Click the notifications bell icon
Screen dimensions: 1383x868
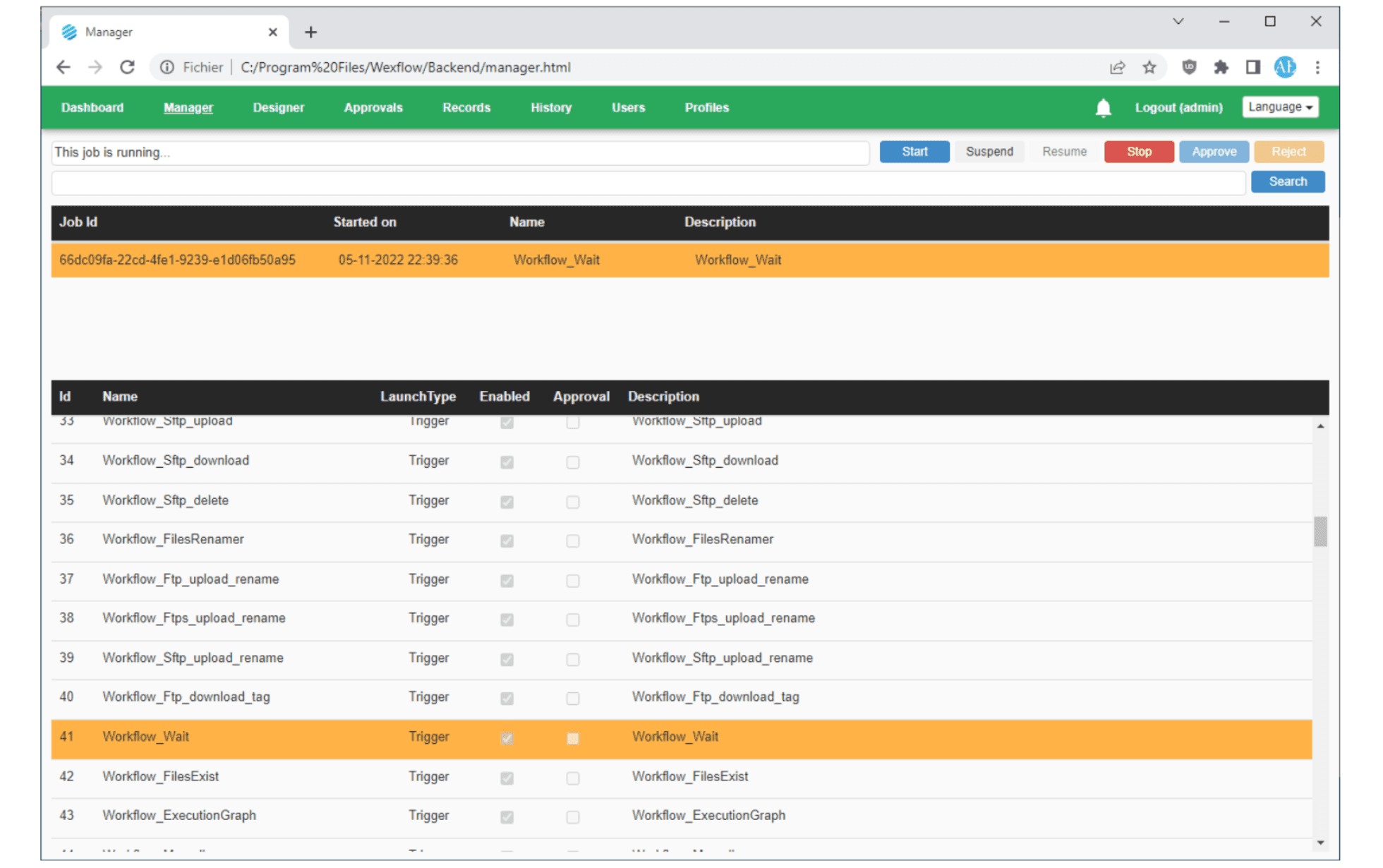point(1103,108)
